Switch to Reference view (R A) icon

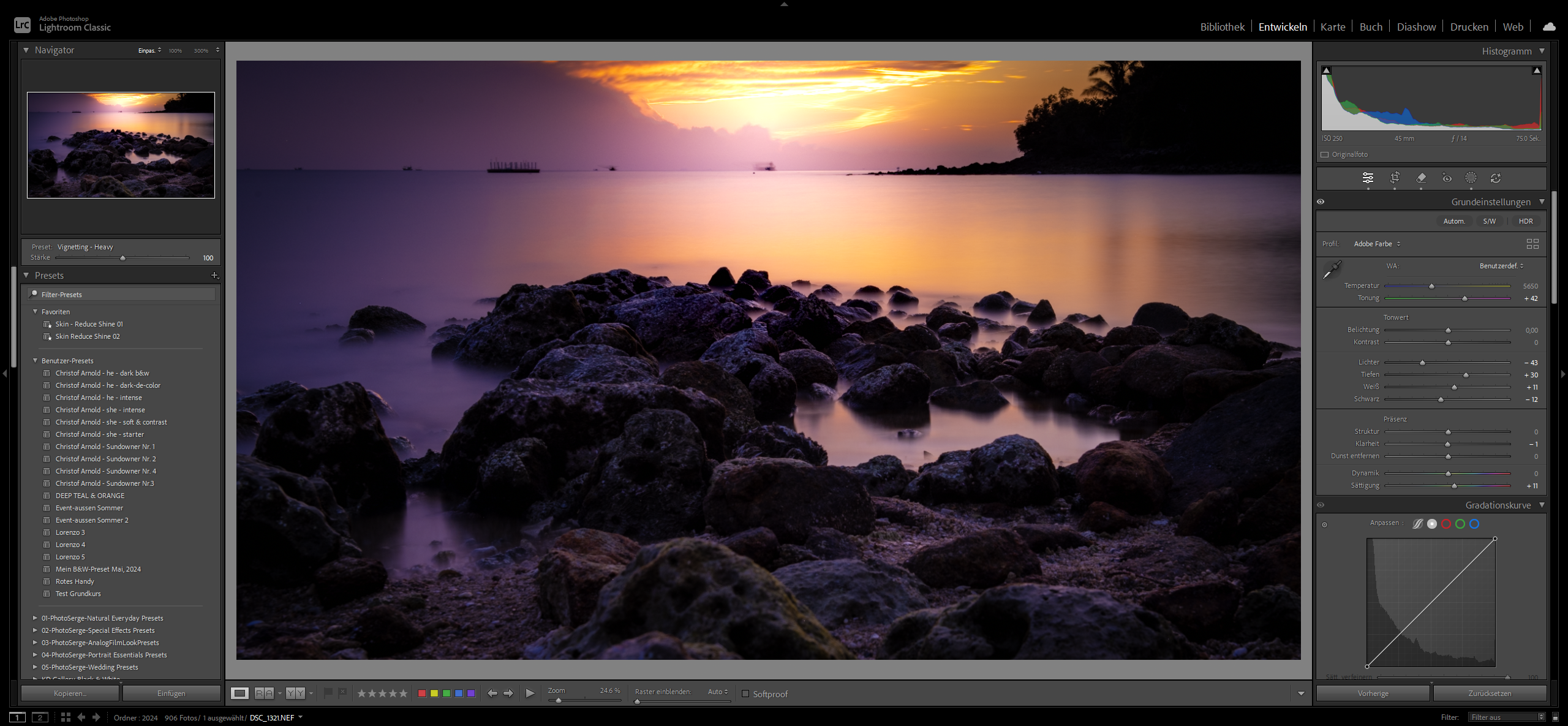(264, 694)
